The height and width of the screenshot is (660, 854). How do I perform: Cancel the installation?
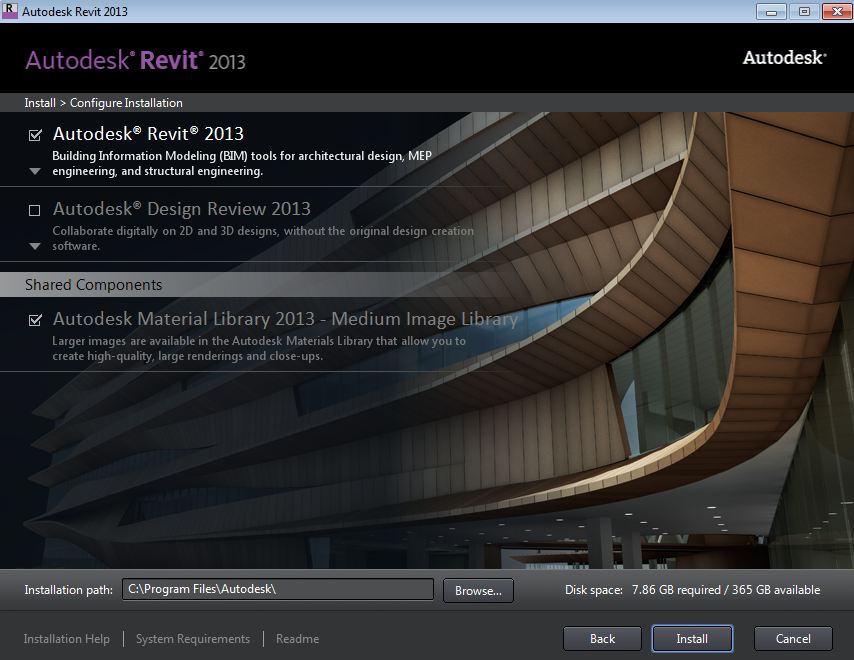(x=792, y=638)
